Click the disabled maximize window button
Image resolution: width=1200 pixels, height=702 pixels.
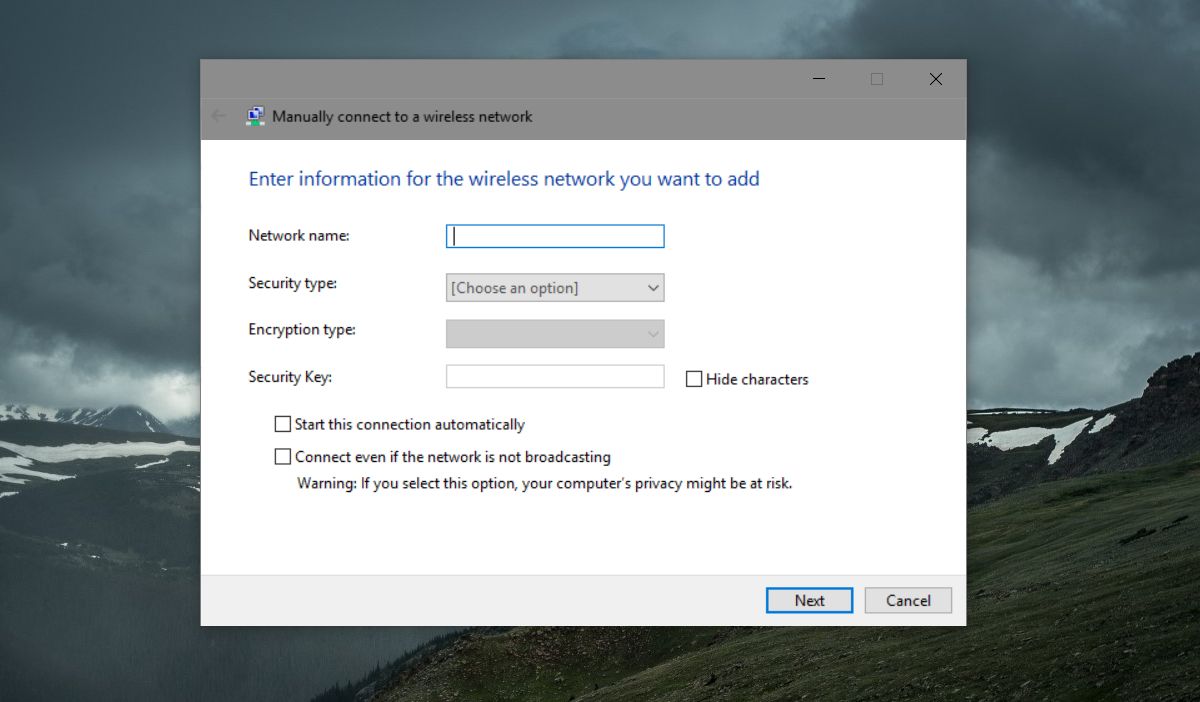[877, 79]
